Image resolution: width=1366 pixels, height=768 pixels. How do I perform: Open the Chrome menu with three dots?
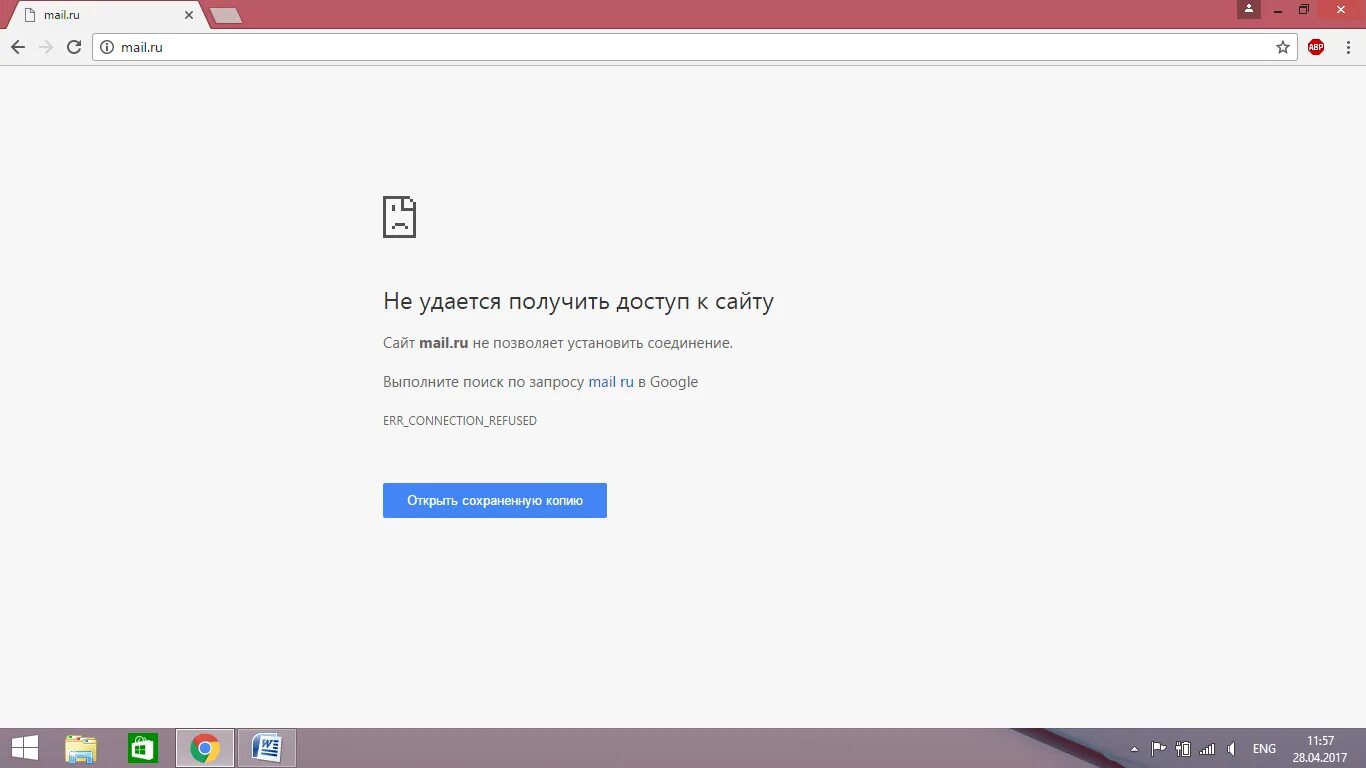1350,47
